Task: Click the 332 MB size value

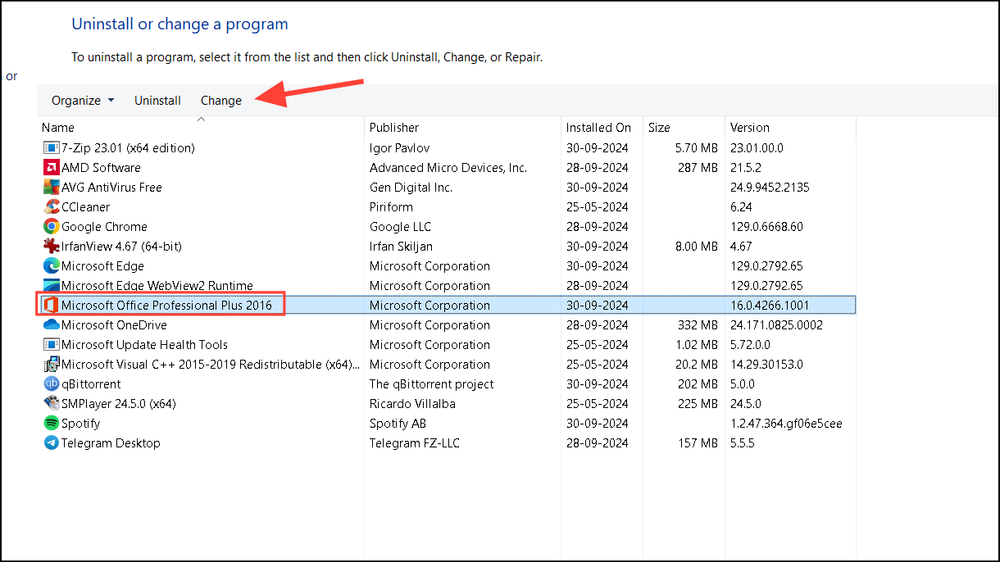Action: 698,325
